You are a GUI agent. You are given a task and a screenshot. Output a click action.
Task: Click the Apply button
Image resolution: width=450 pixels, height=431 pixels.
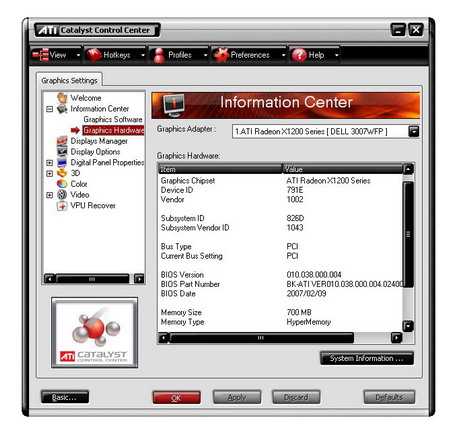237,397
